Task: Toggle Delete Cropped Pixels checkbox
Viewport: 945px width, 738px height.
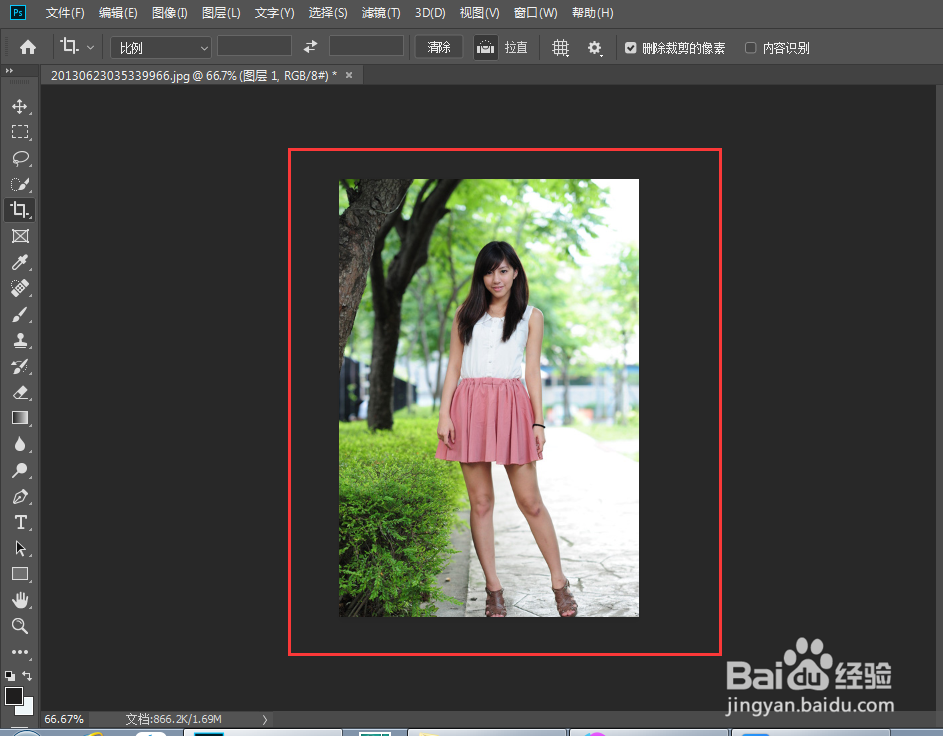Action: (x=630, y=48)
